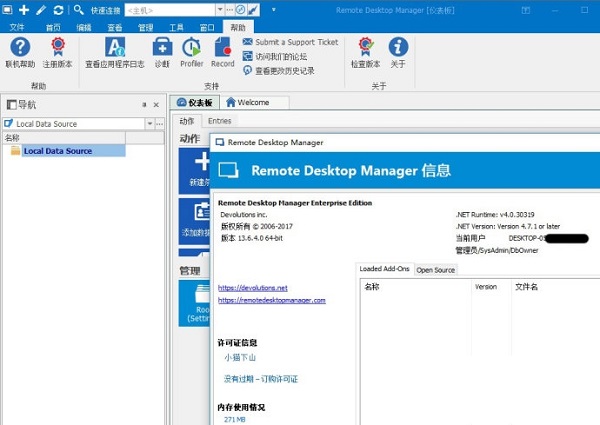Click the 271 MB memory usage value
600x425 pixels.
pos(235,419)
